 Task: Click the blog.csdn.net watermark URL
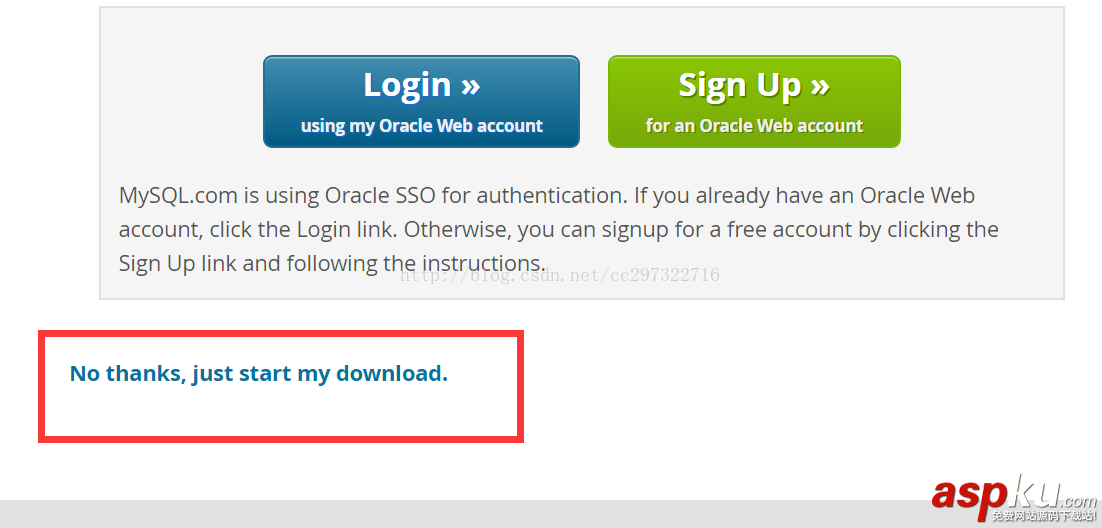click(x=560, y=275)
